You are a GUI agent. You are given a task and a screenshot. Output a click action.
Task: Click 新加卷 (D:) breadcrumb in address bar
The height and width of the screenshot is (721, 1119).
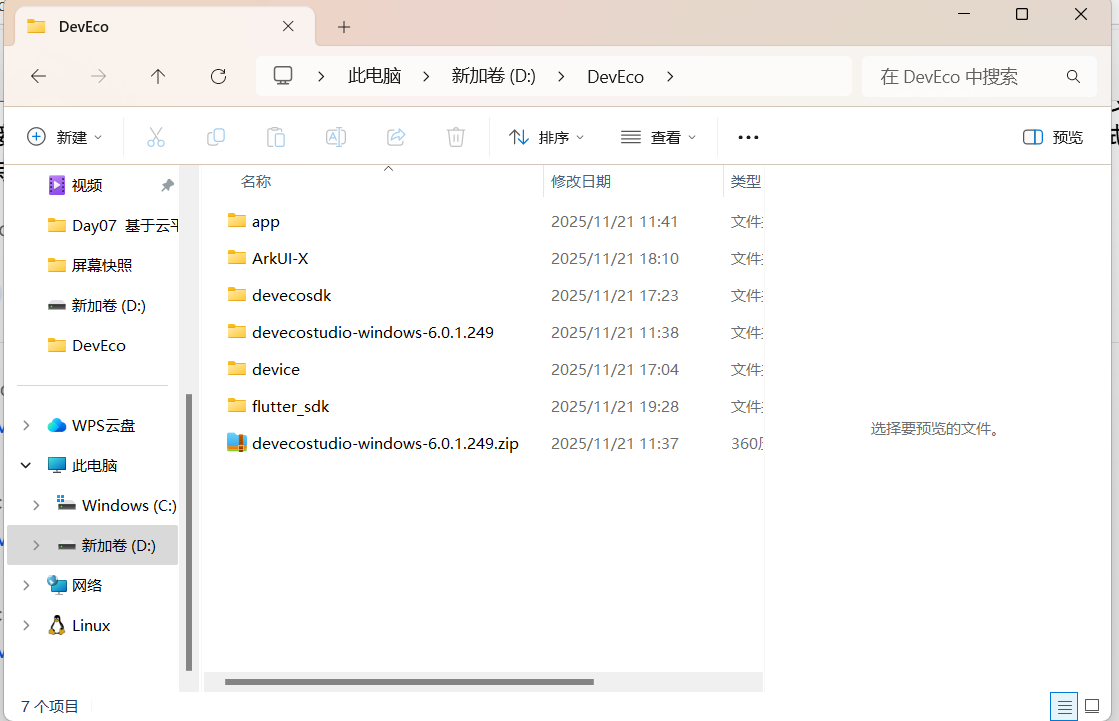tap(494, 76)
